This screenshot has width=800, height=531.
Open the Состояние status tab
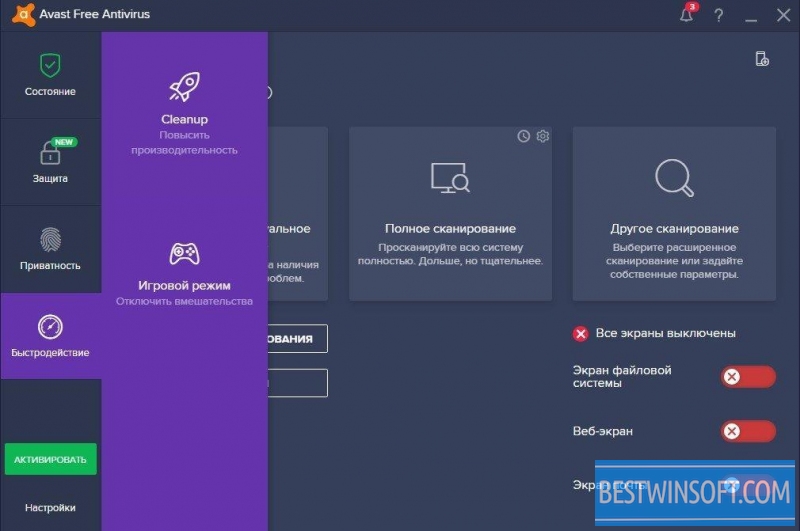(x=51, y=75)
